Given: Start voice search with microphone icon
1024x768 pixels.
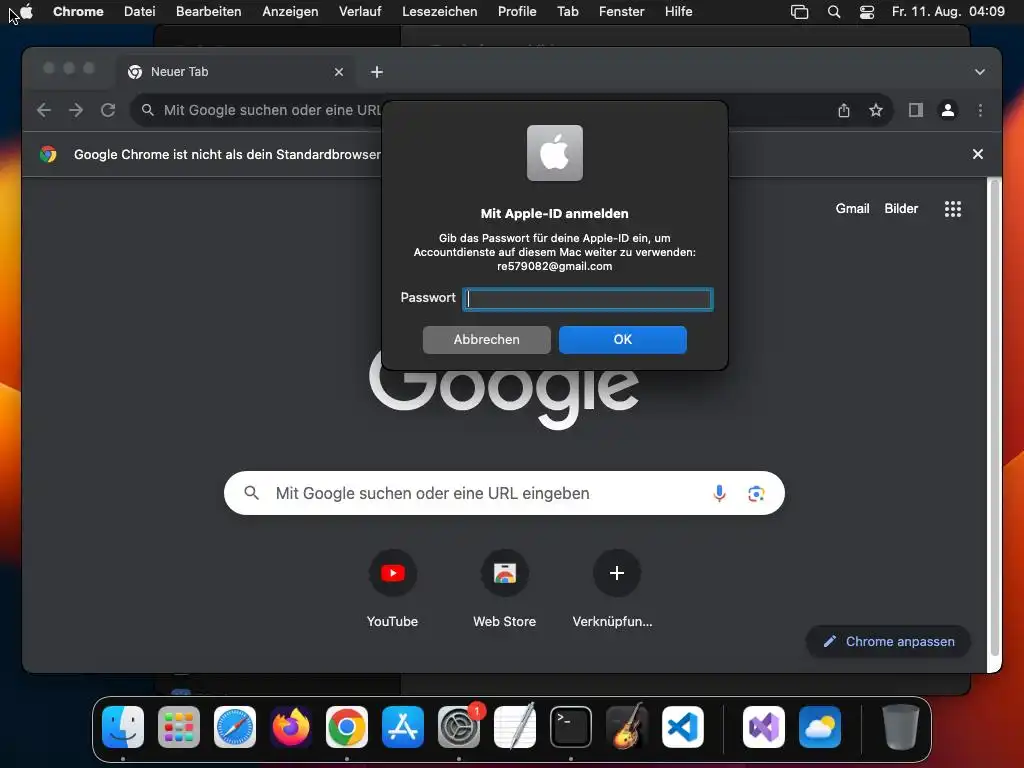Looking at the screenshot, I should click(x=719, y=493).
